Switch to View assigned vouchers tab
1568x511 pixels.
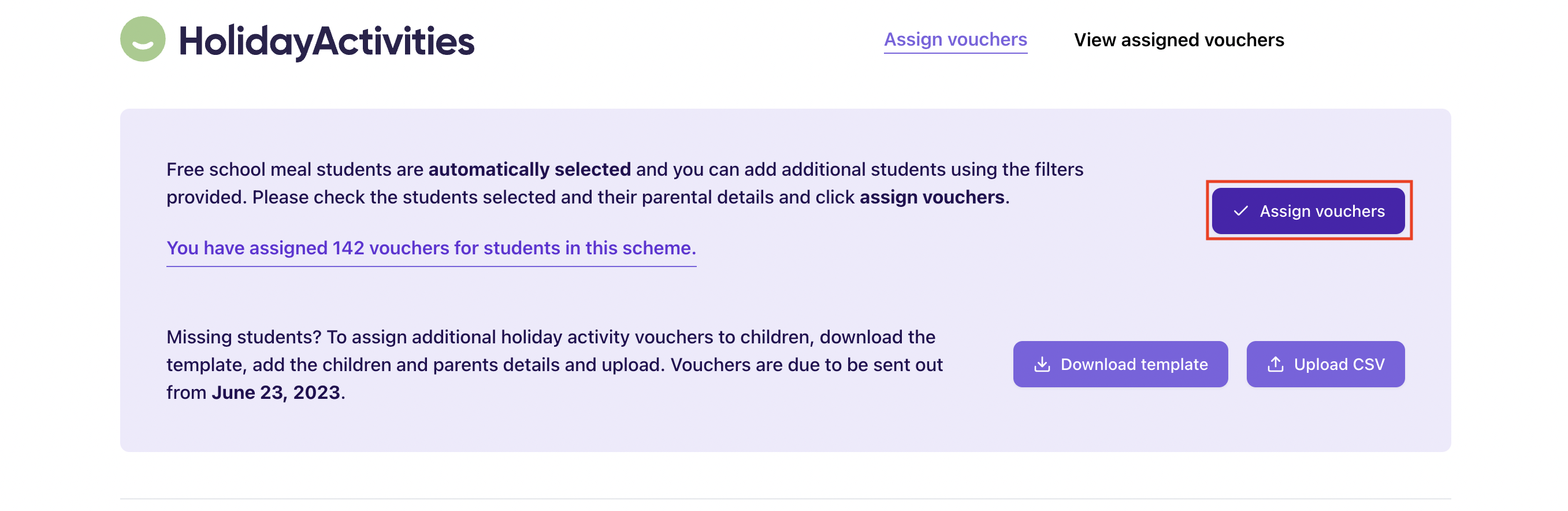pyautogui.click(x=1179, y=40)
